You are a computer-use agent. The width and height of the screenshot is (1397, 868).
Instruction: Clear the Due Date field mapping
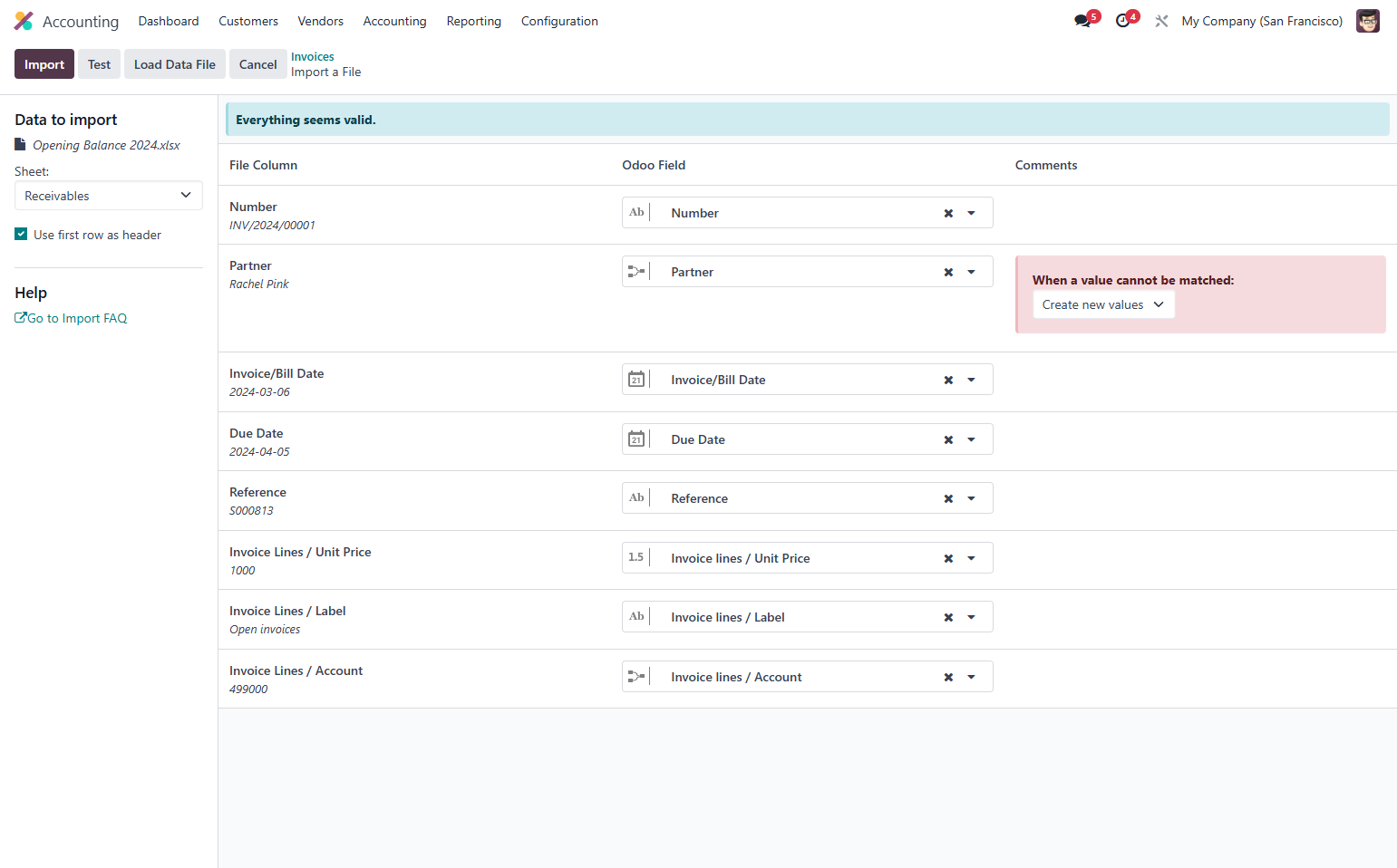pyautogui.click(x=948, y=440)
